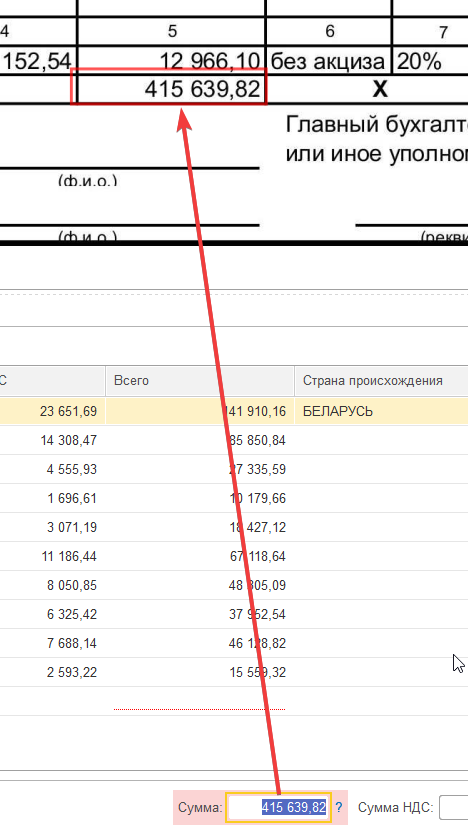Click the invoice total 415 639,82 in the document
The height and width of the screenshot is (837, 468).
[202, 89]
